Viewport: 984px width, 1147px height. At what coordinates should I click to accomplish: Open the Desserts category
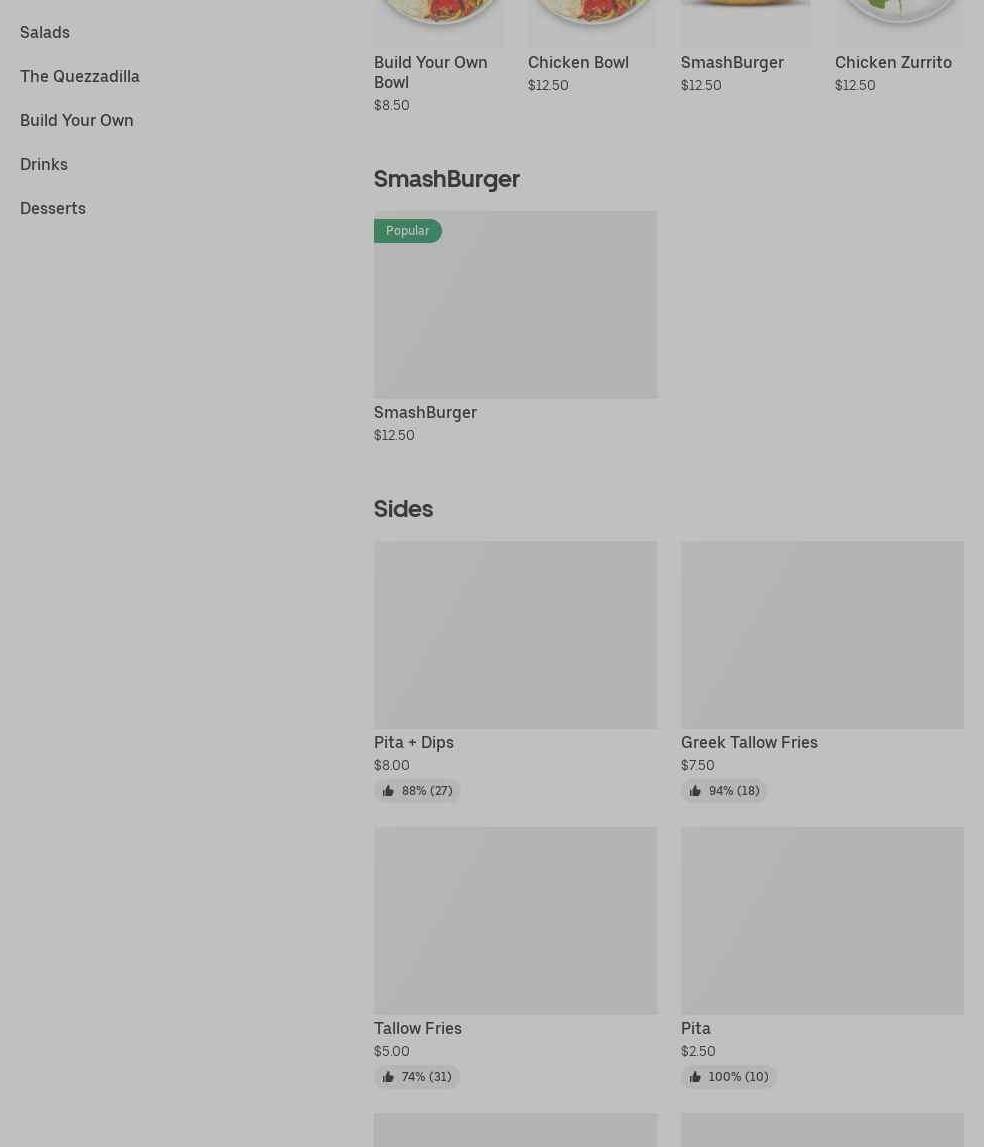point(53,208)
